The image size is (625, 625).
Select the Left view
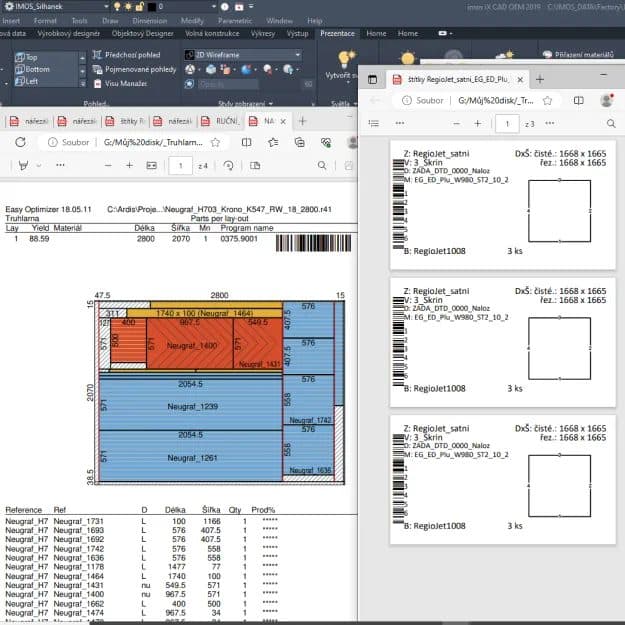click(x=26, y=81)
